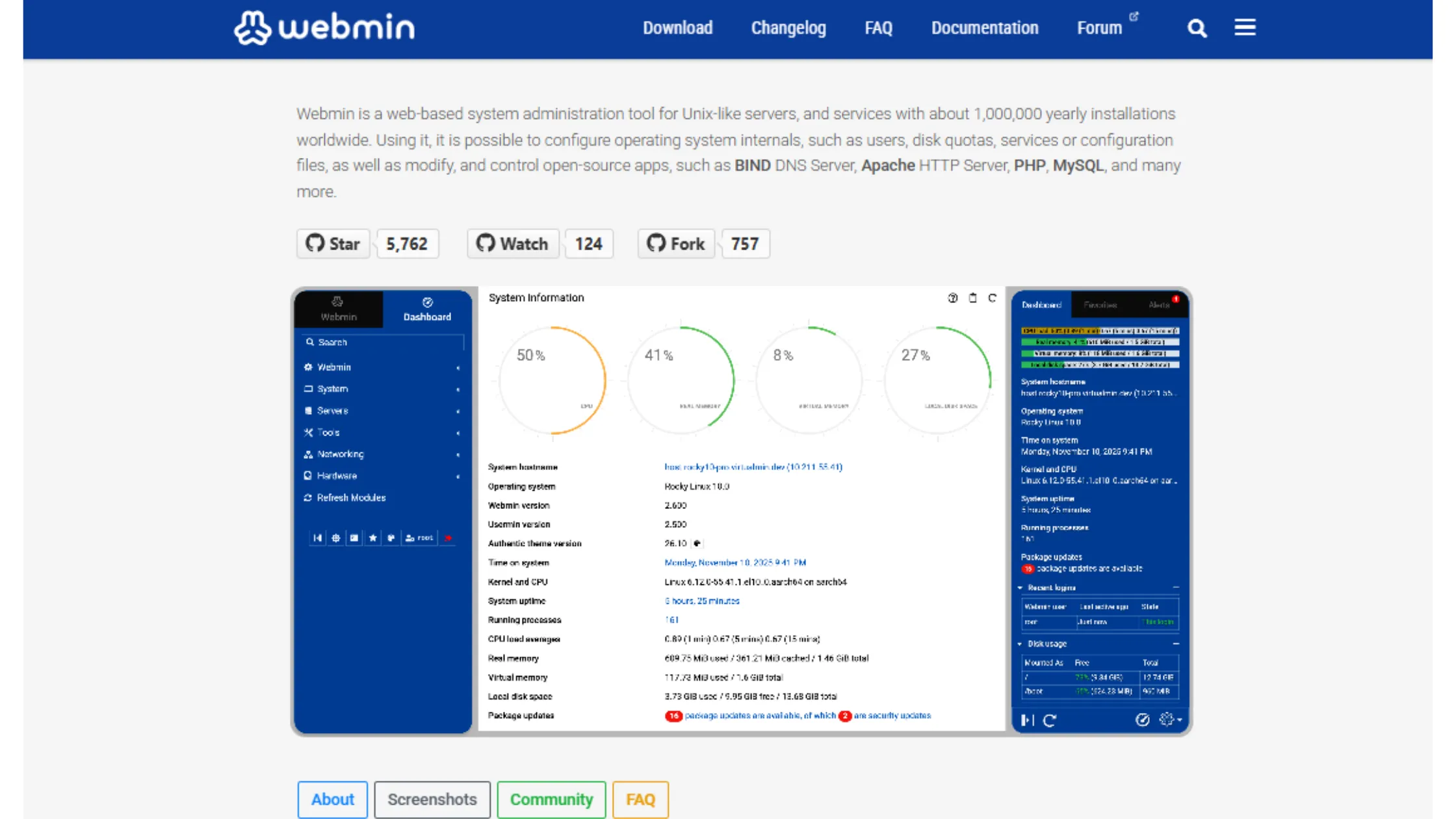Image resolution: width=1456 pixels, height=819 pixels.
Task: Select the orange FAQ tab below the screenshot
Action: pyautogui.click(x=640, y=799)
